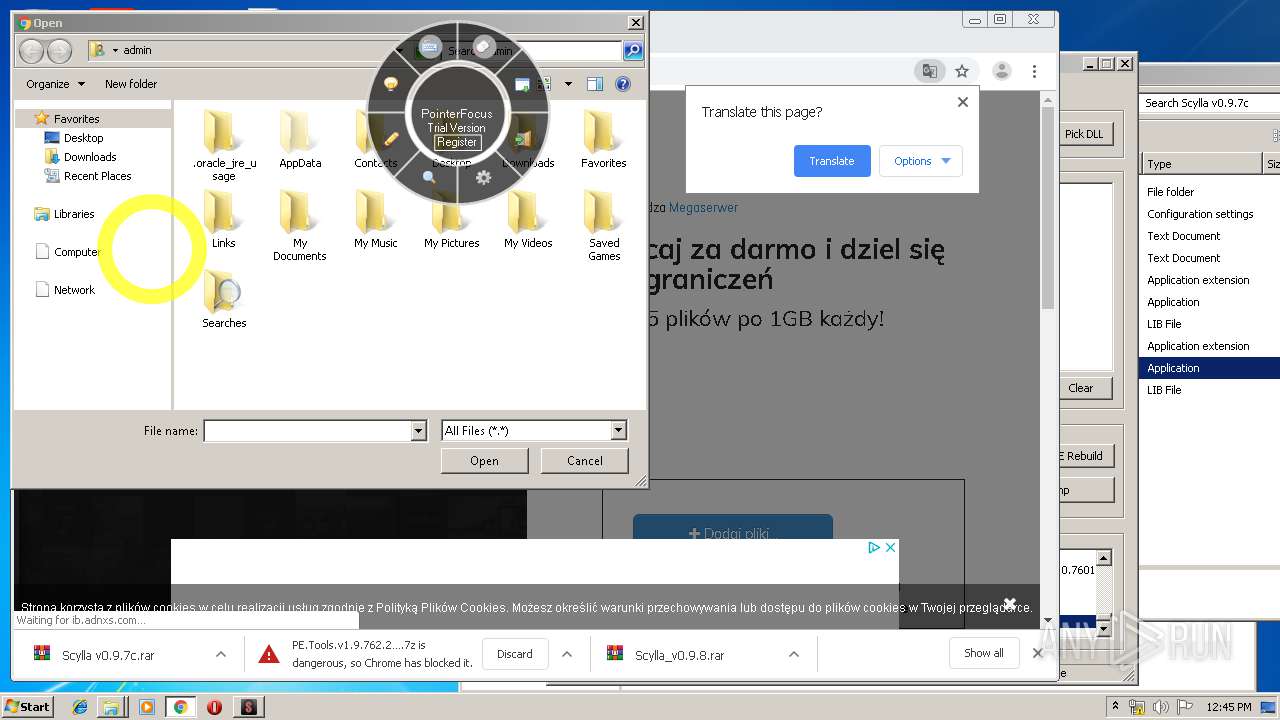The width and height of the screenshot is (1280, 720).
Task: Dismiss the cookie notice with X
Action: pos(1010,603)
